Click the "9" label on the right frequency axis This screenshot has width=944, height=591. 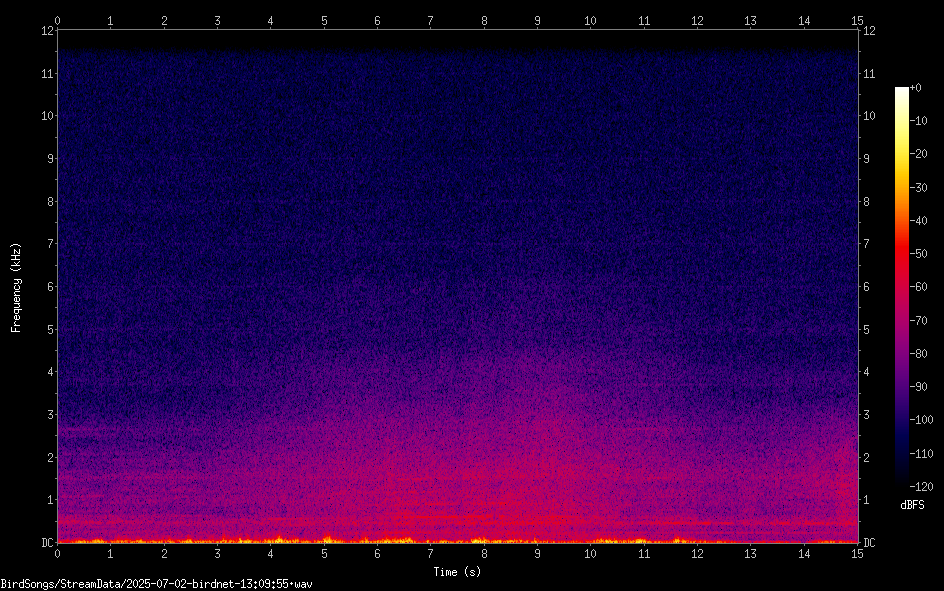(867, 159)
